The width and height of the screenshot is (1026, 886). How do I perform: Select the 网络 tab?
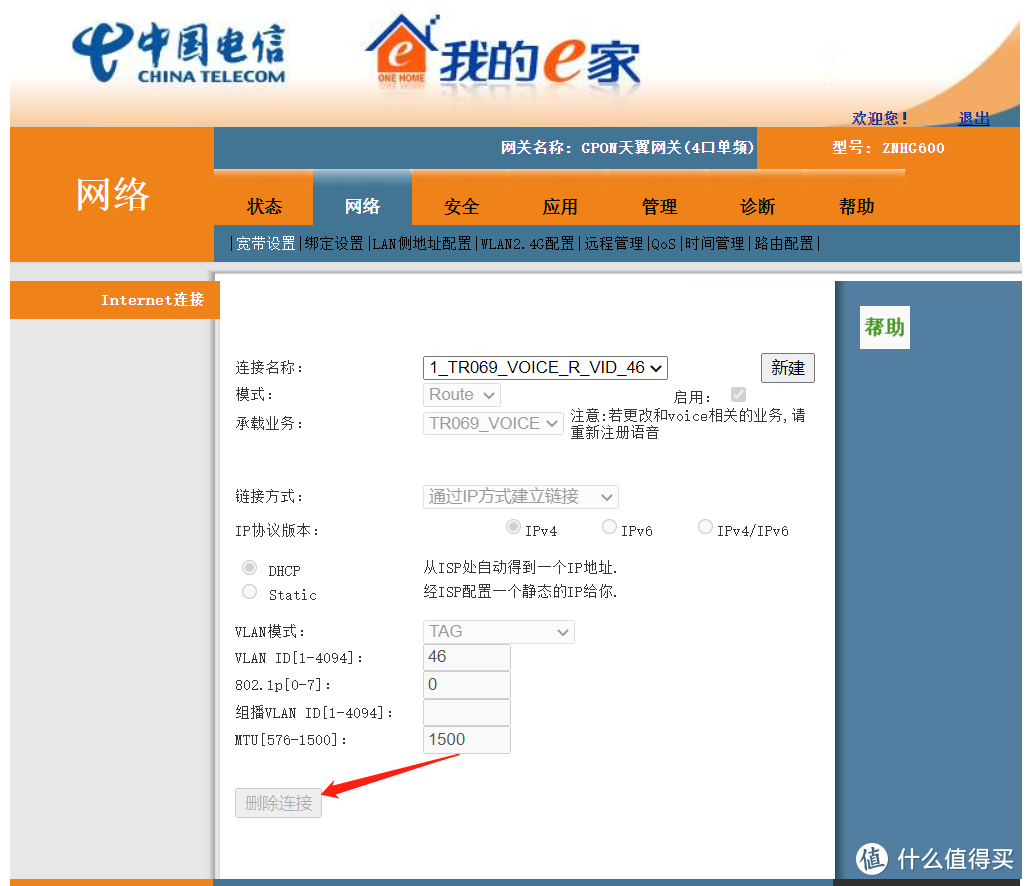point(362,207)
